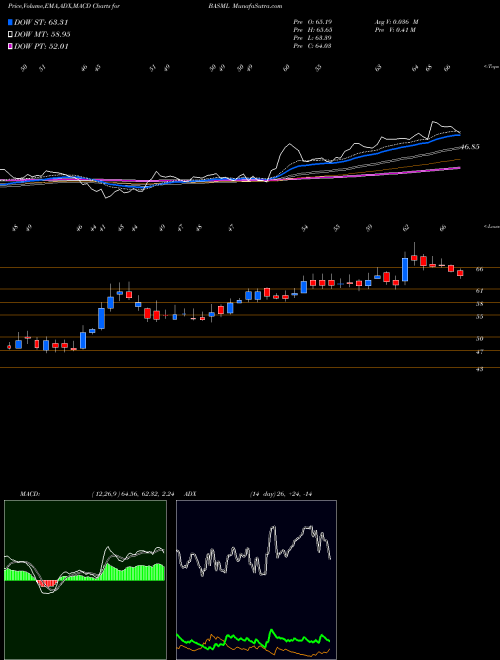Click the 61 price level label
This screenshot has width=500, height=660.
(x=481, y=290)
